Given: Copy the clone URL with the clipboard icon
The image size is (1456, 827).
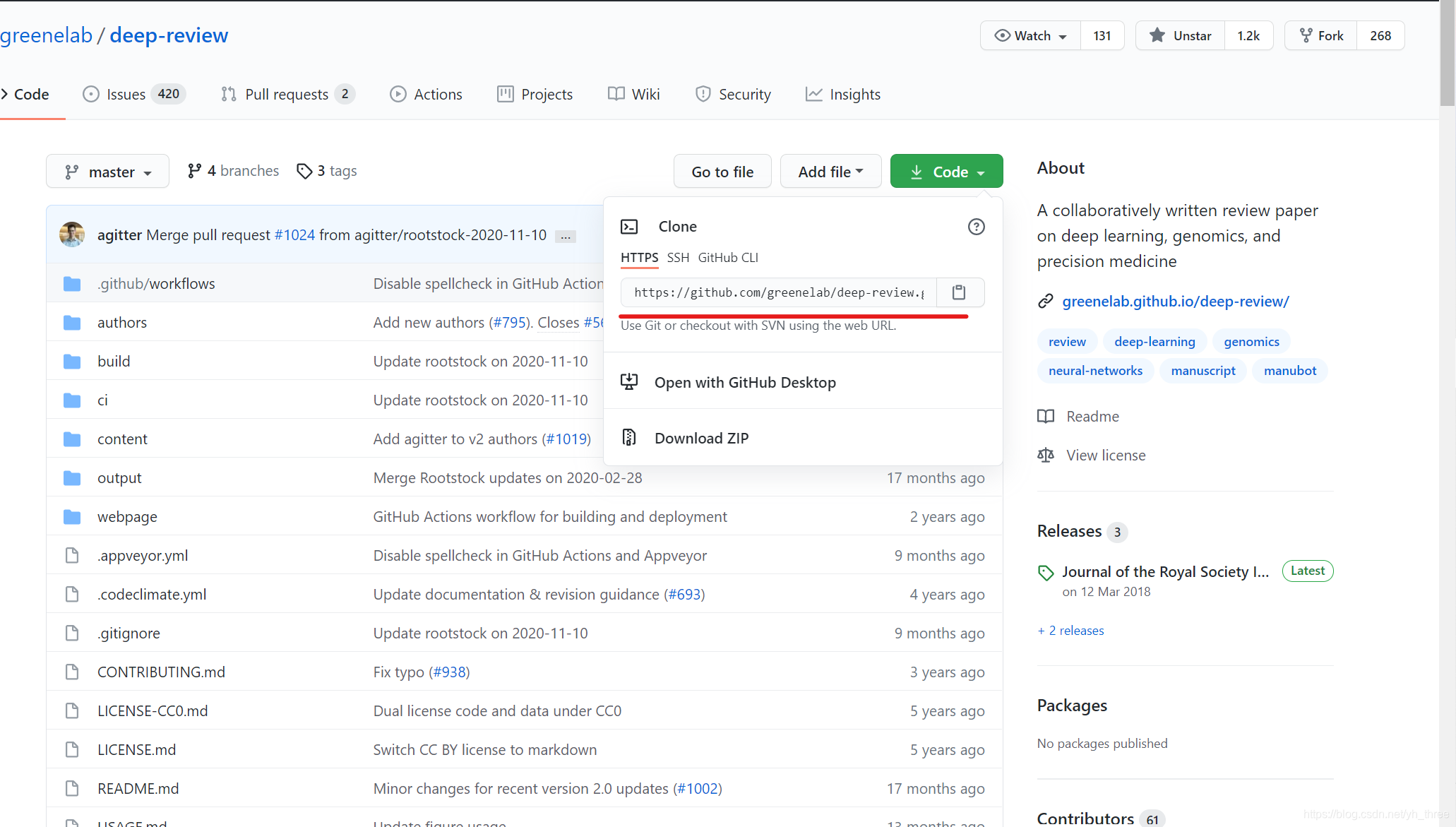Looking at the screenshot, I should (x=959, y=292).
